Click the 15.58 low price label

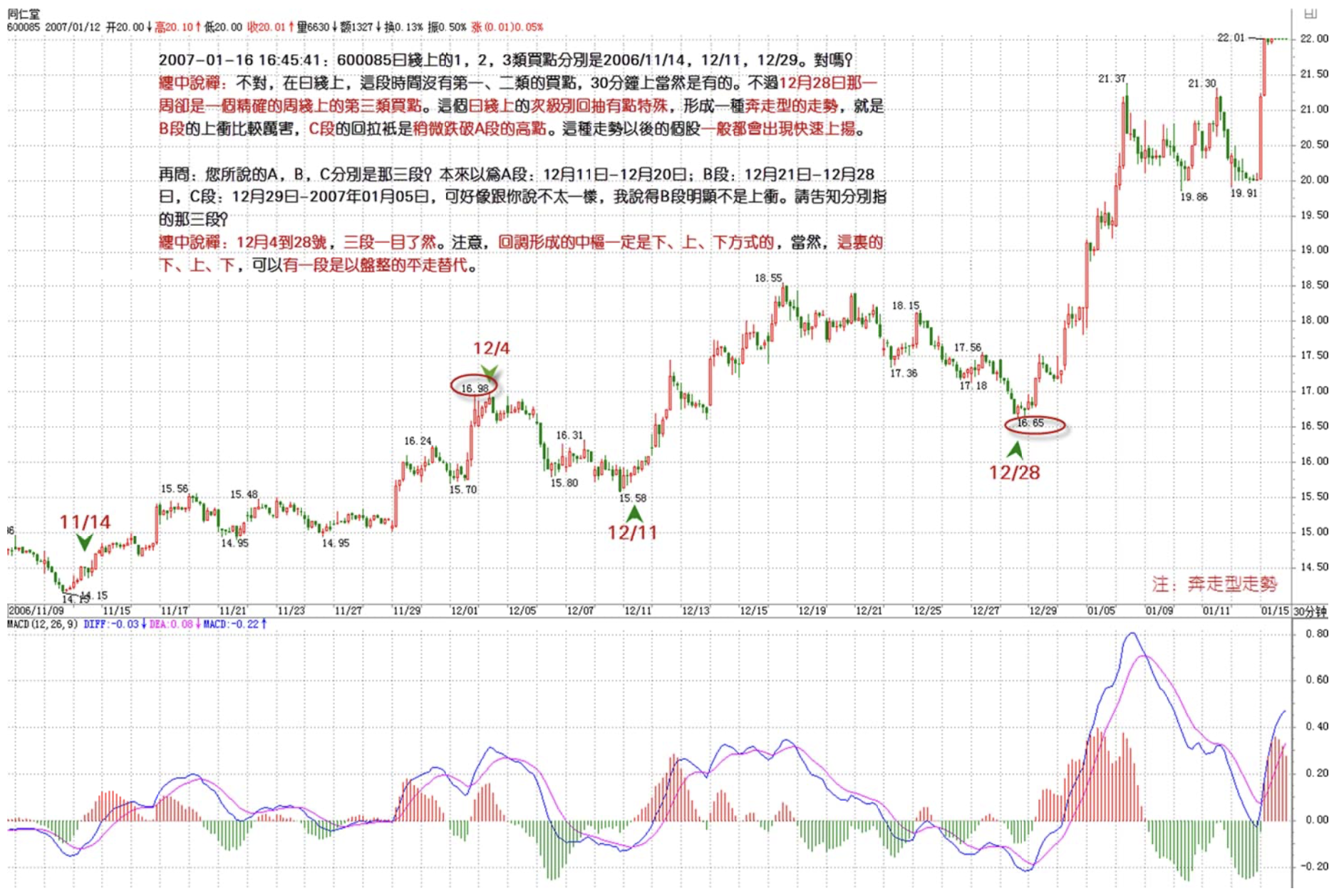633,498
